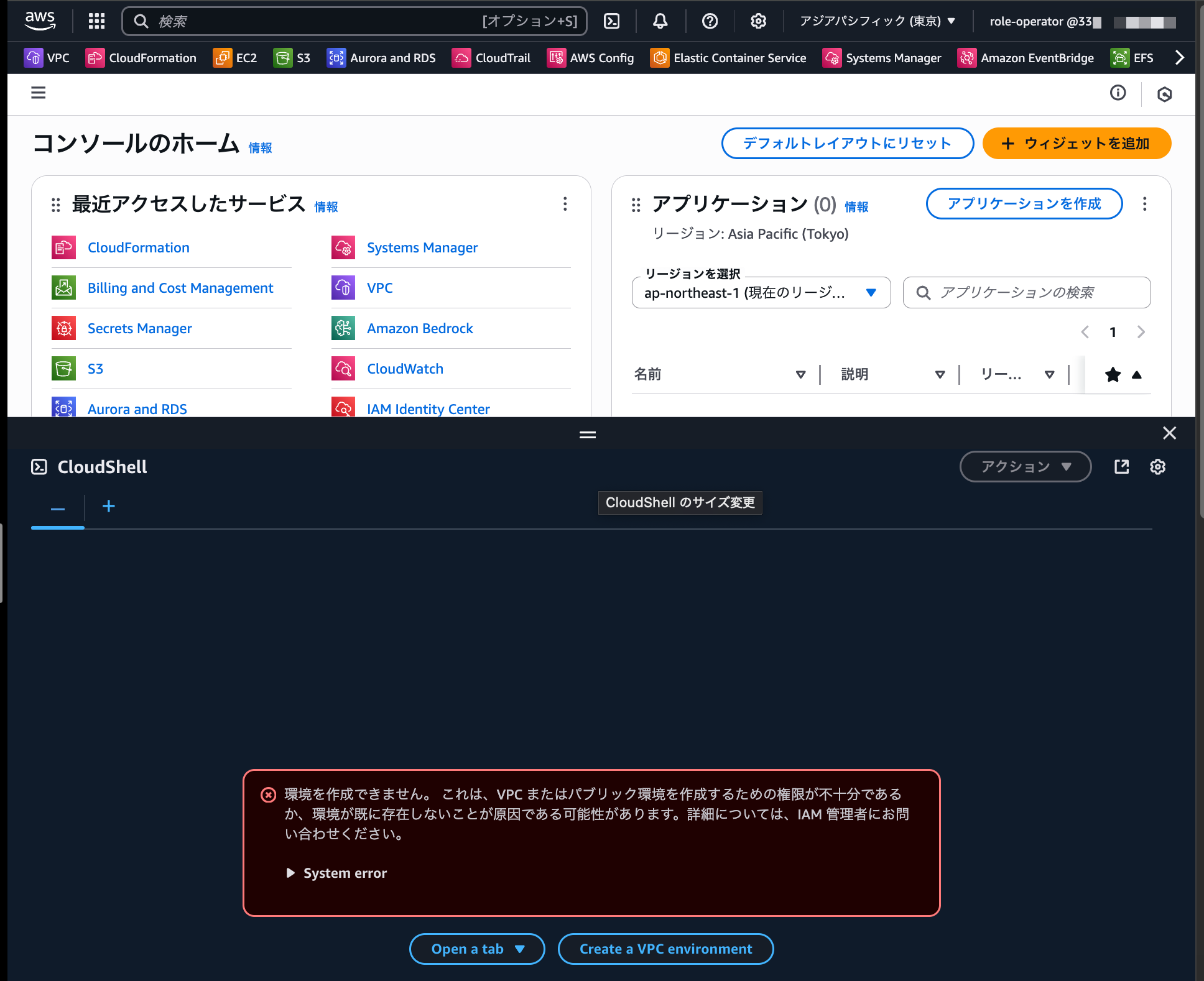The width and height of the screenshot is (1204, 981).
Task: Expand the Open a tab dropdown button
Action: point(477,949)
